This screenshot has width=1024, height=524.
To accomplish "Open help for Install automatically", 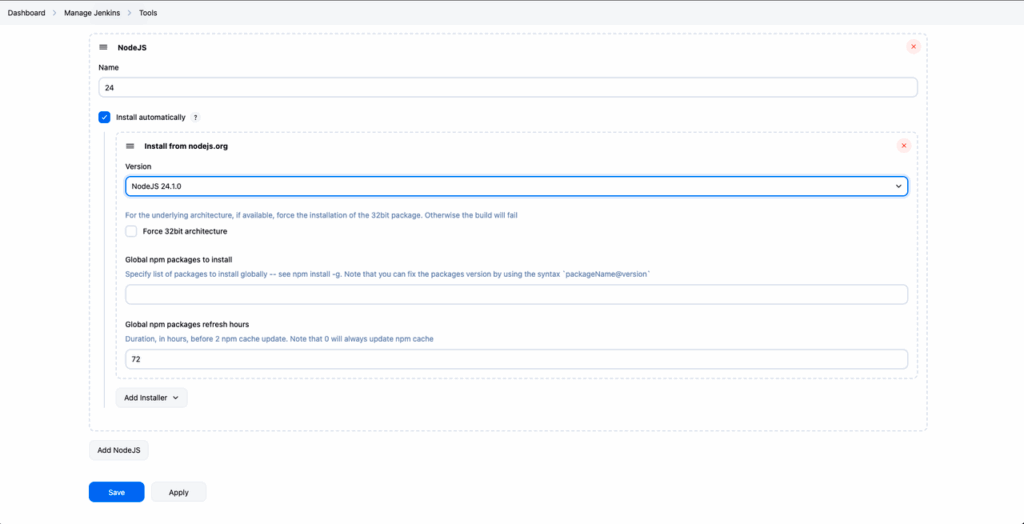I will tap(195, 118).
